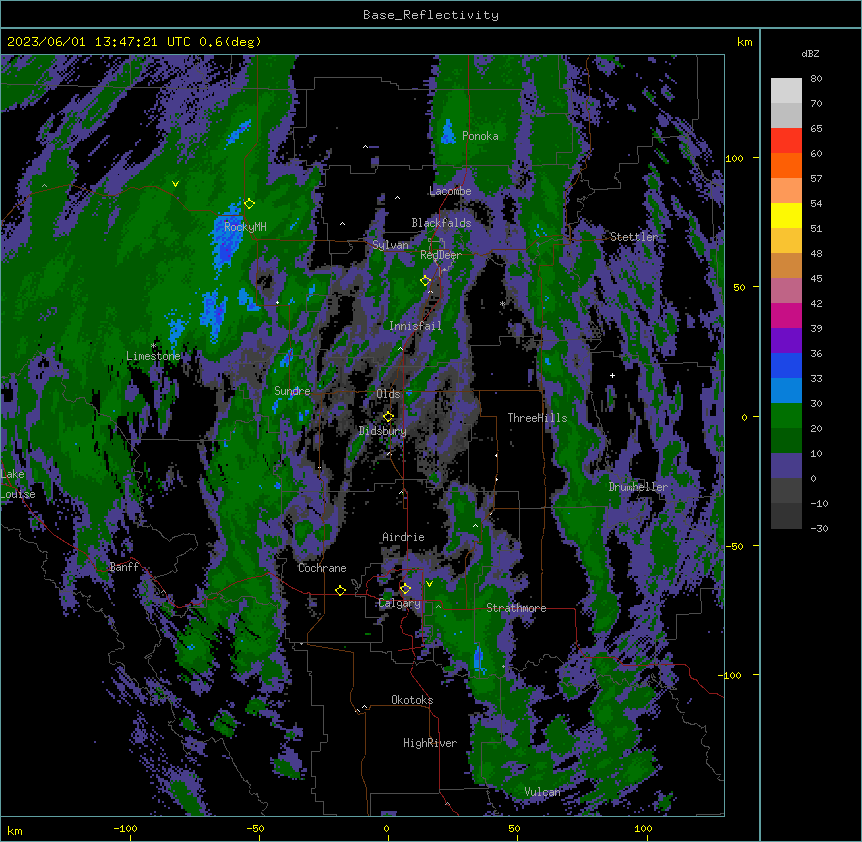Click the Lake Louise label at the map edge
Image resolution: width=862 pixels, height=842 pixels.
18,484
